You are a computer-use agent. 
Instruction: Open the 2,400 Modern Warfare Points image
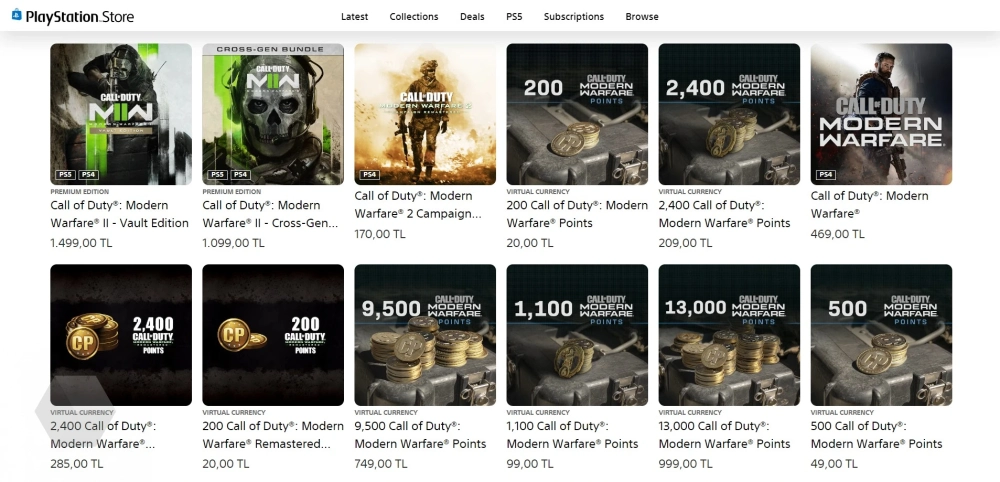click(x=729, y=114)
